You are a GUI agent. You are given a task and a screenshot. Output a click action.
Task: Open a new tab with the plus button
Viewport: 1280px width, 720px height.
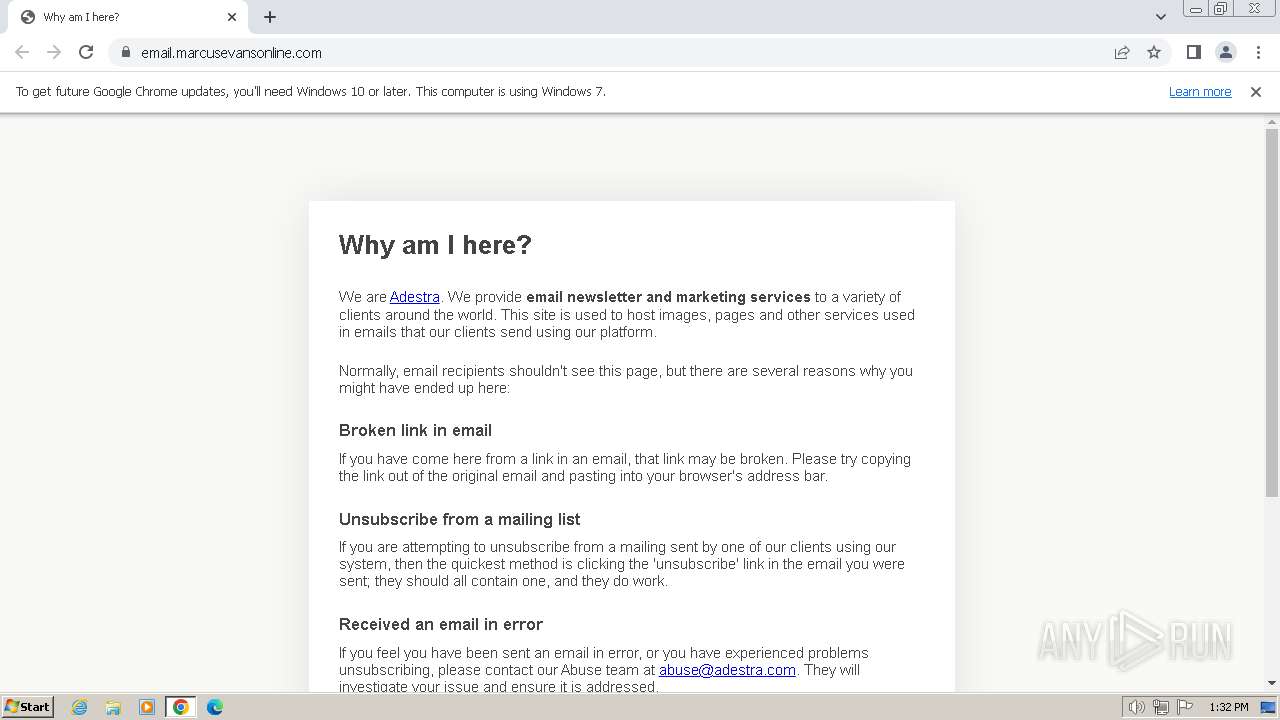pos(270,17)
